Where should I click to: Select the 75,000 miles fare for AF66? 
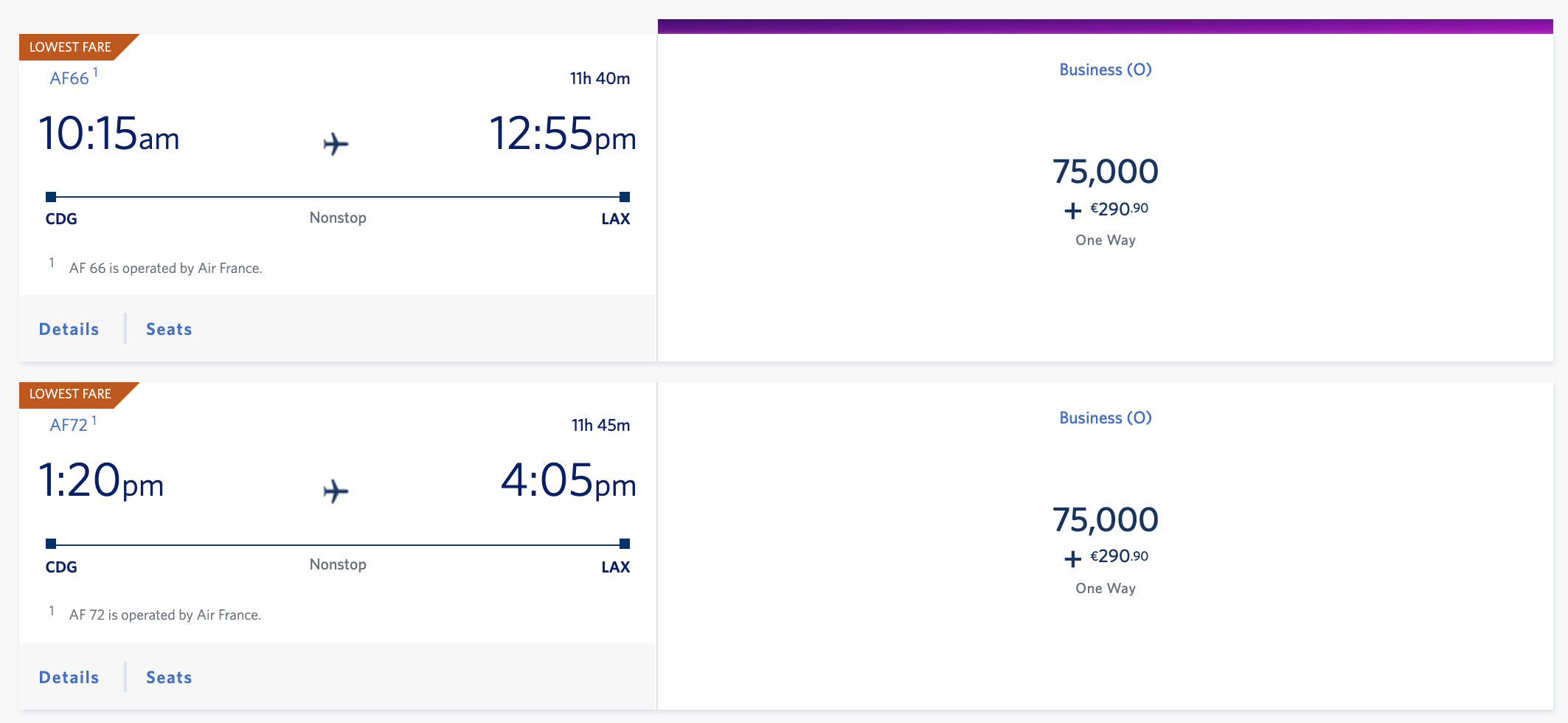coord(1105,172)
